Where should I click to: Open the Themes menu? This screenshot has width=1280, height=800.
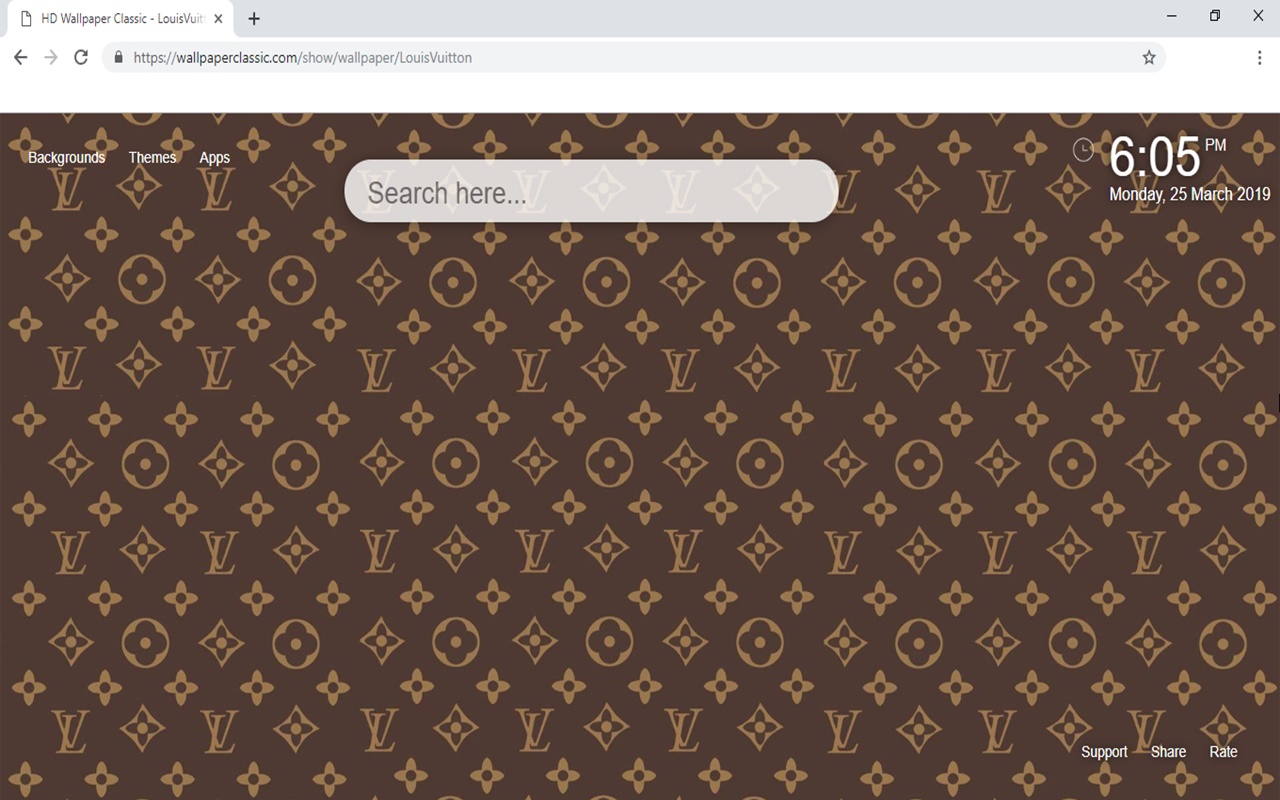[x=152, y=157]
